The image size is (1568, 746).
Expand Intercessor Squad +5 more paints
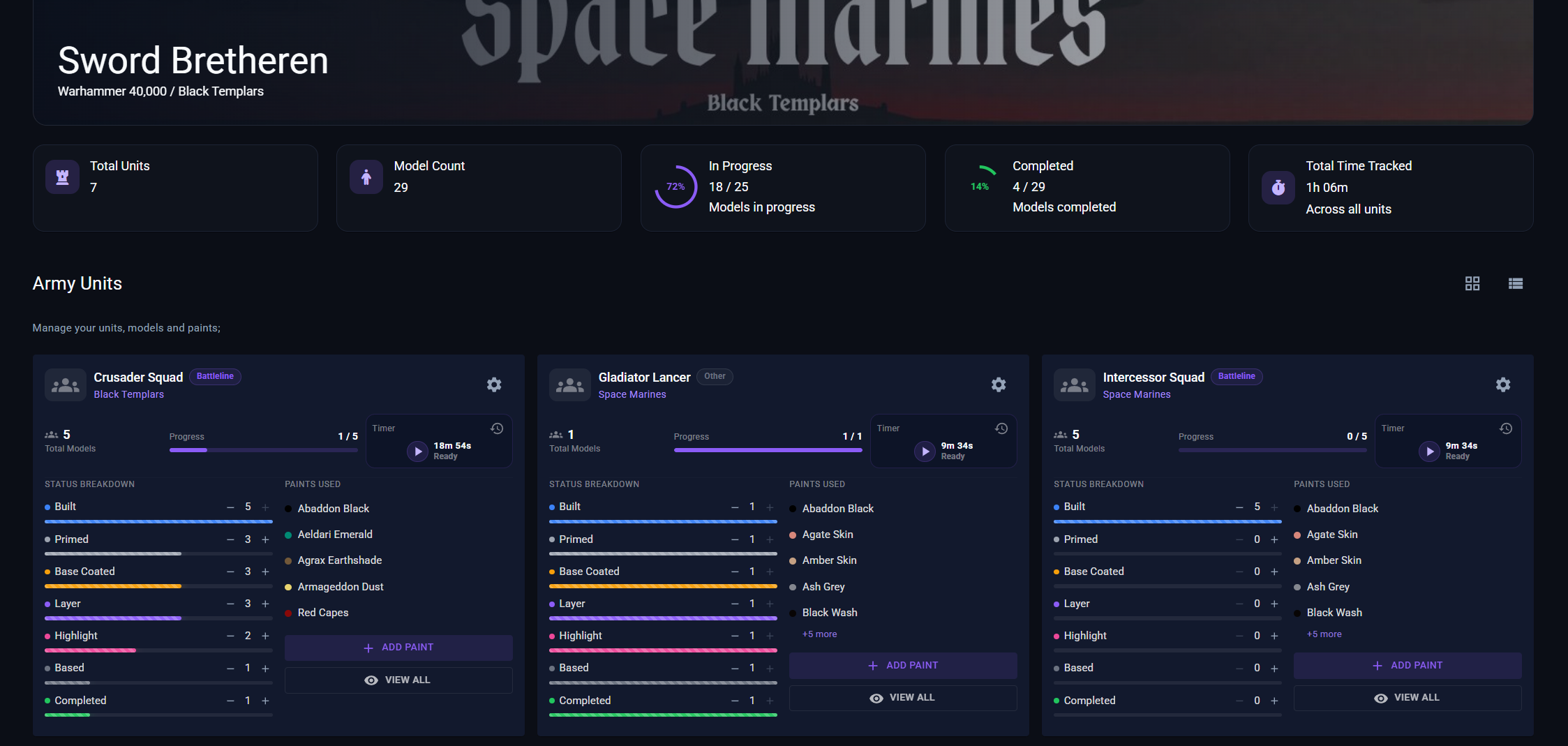1324,634
